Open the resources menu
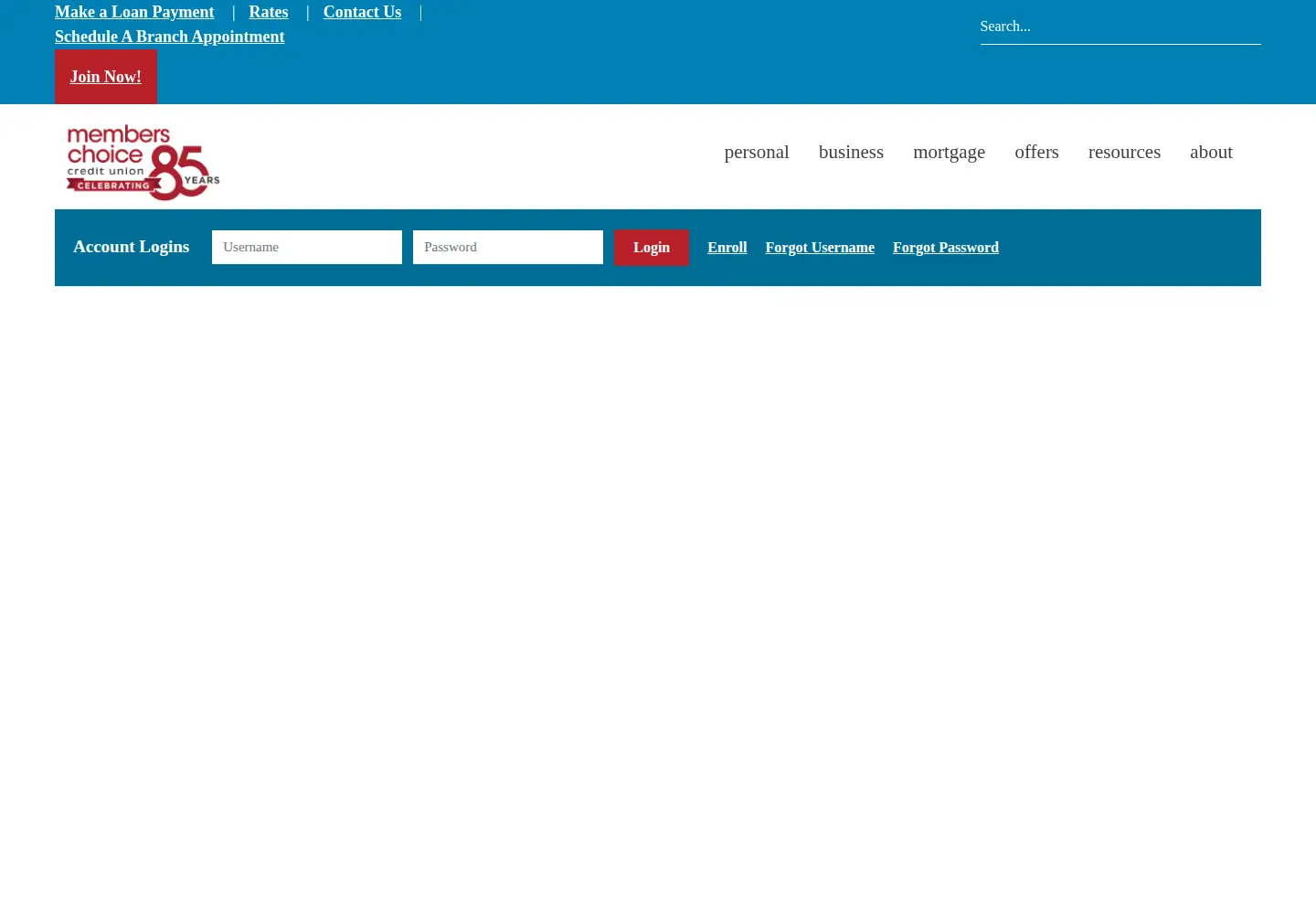The image size is (1316, 914). (1124, 152)
